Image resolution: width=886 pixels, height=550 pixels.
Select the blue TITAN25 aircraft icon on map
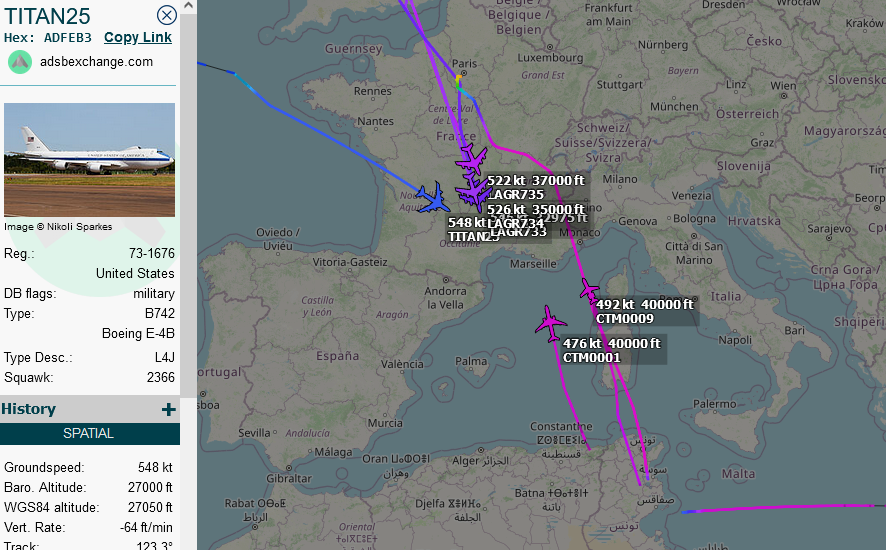click(x=433, y=198)
